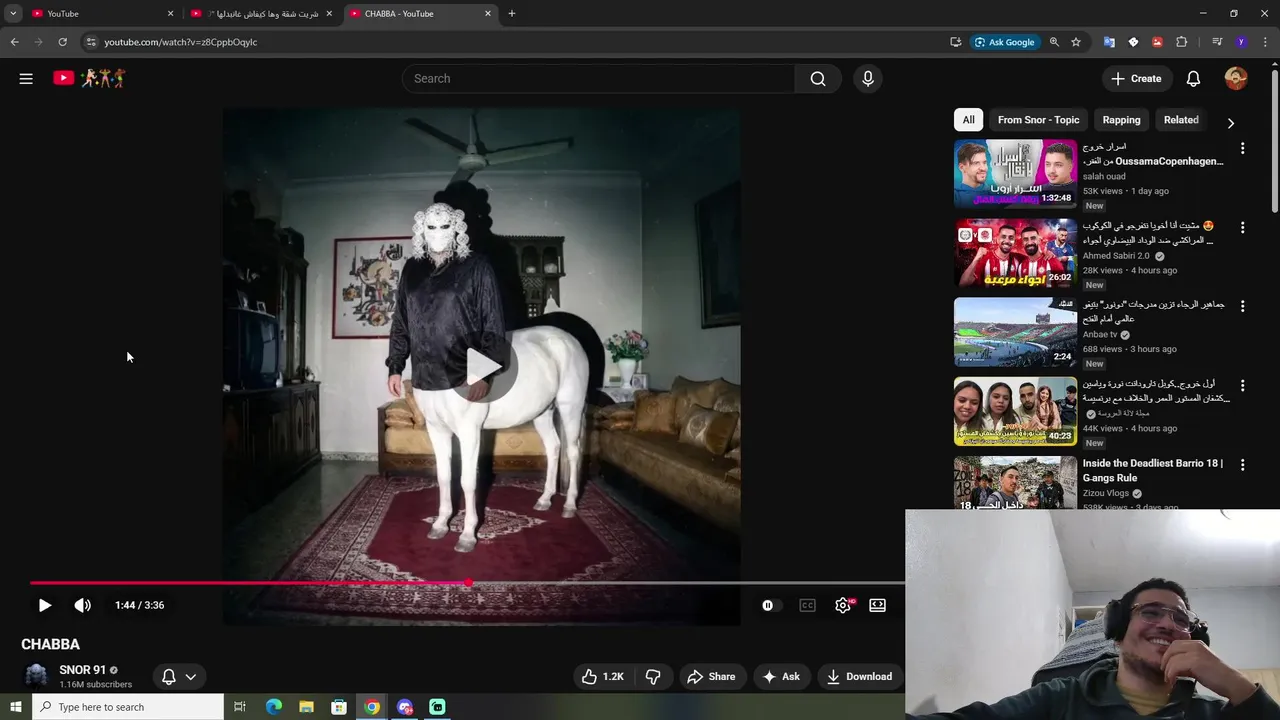Open the Google Translate extension
The image size is (1280, 720).
[x=1109, y=42]
